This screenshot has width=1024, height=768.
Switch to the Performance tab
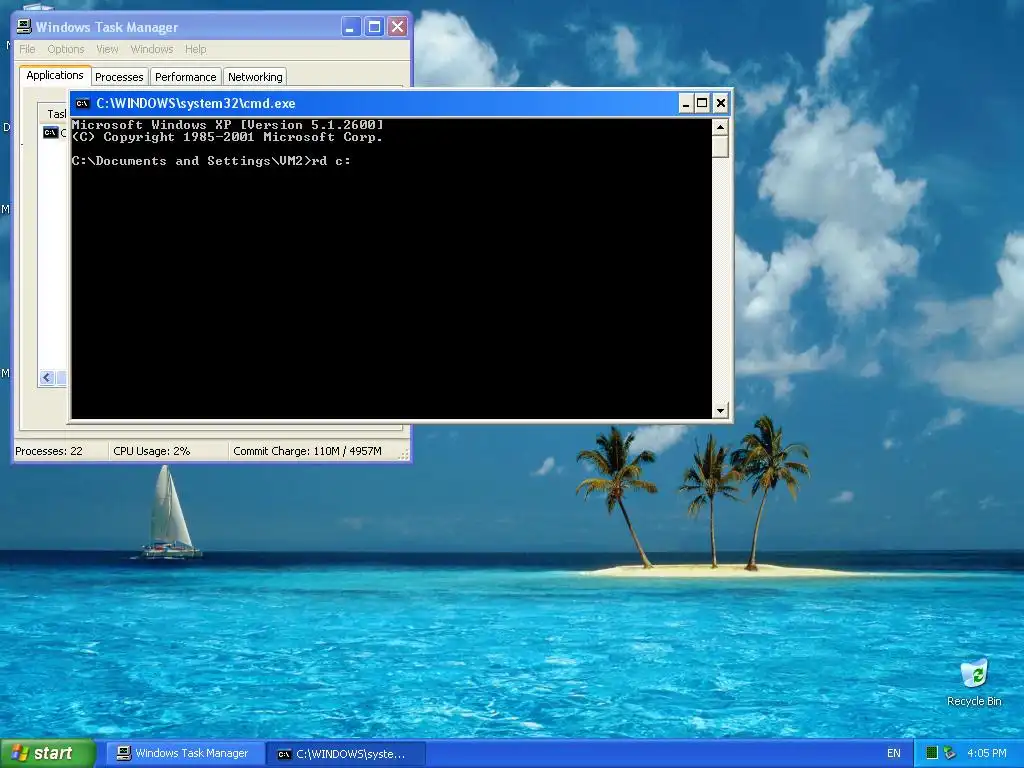point(185,77)
